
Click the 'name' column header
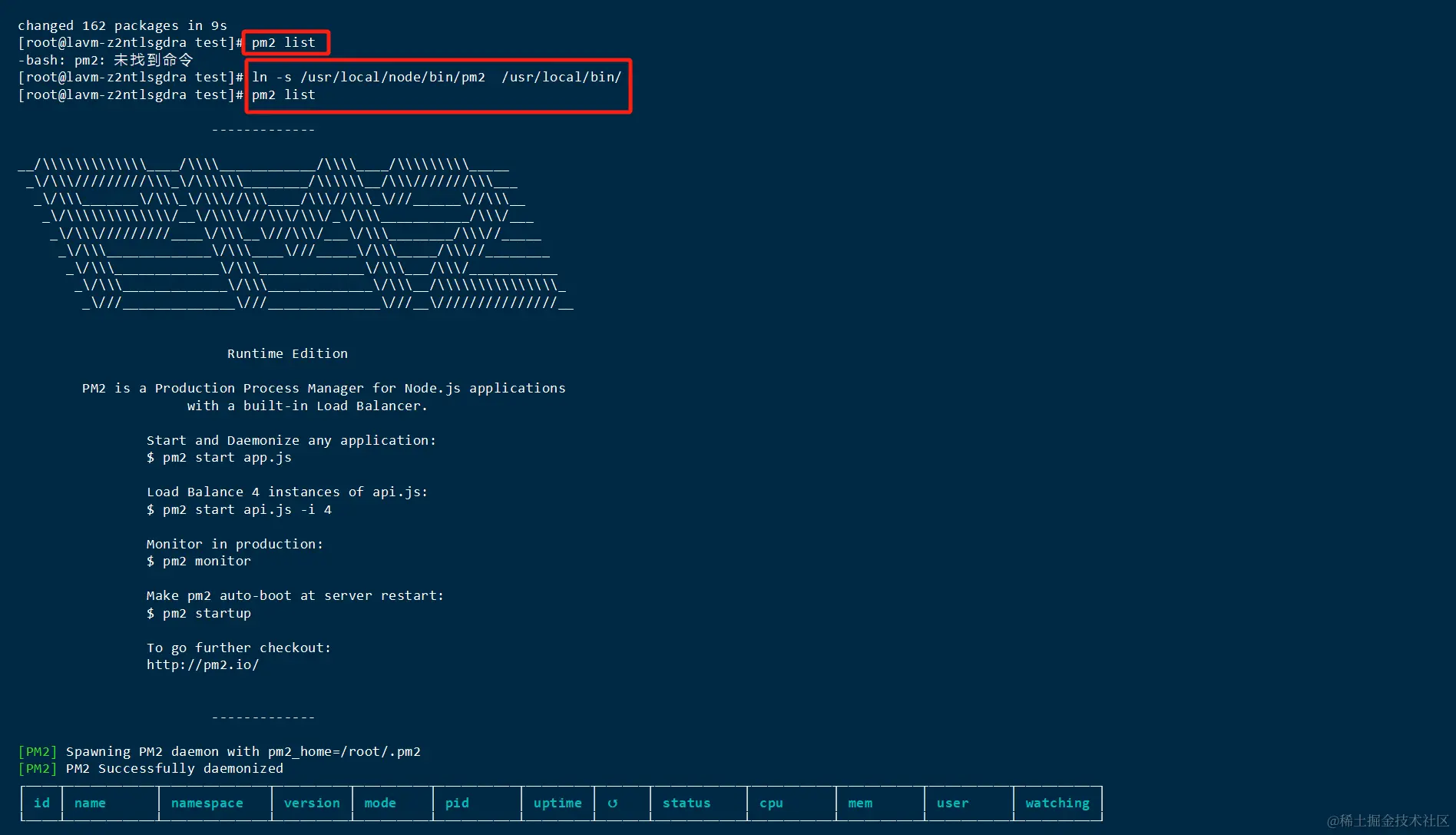tap(90, 803)
